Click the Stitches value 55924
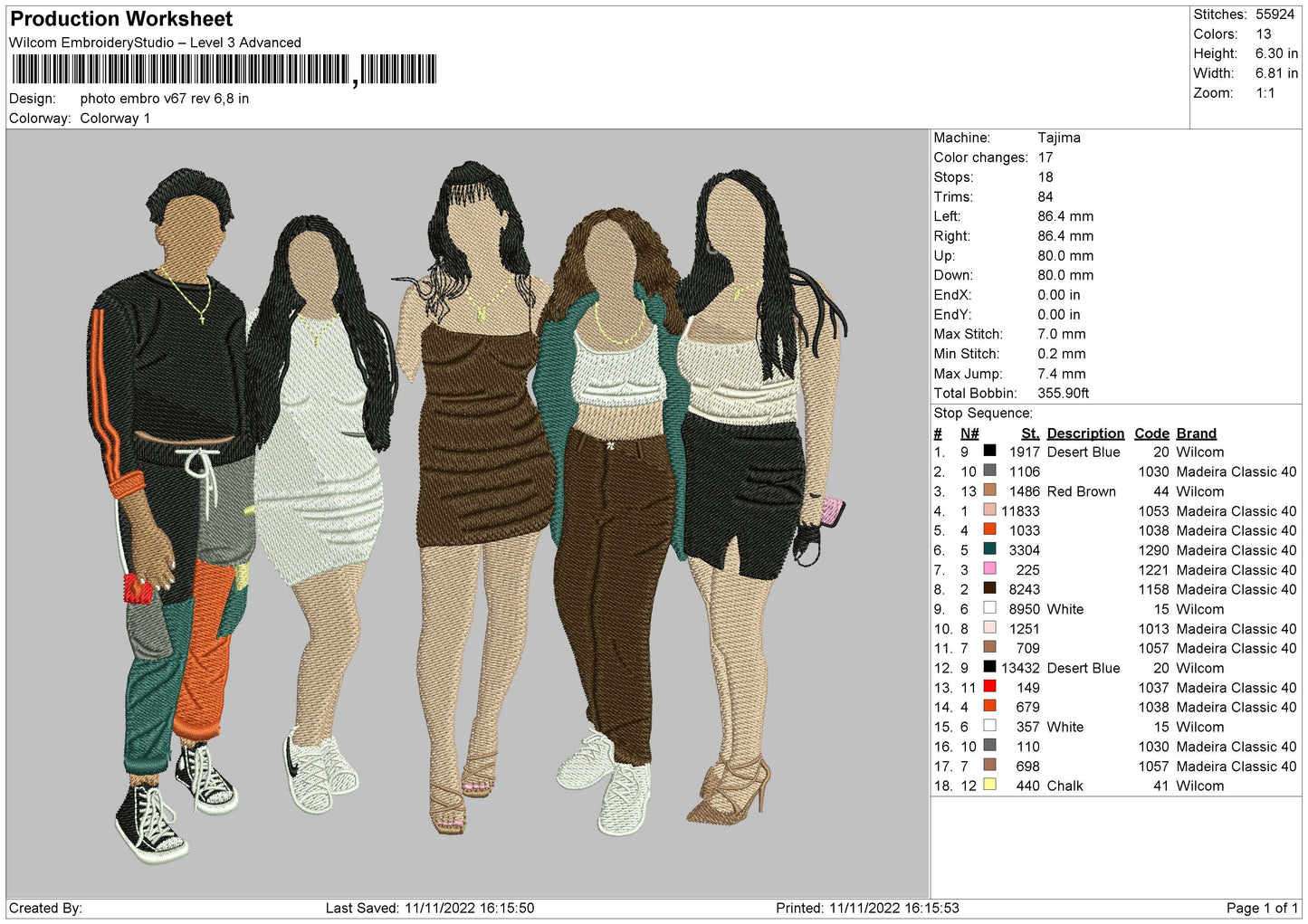The image size is (1308, 924). tap(1275, 14)
